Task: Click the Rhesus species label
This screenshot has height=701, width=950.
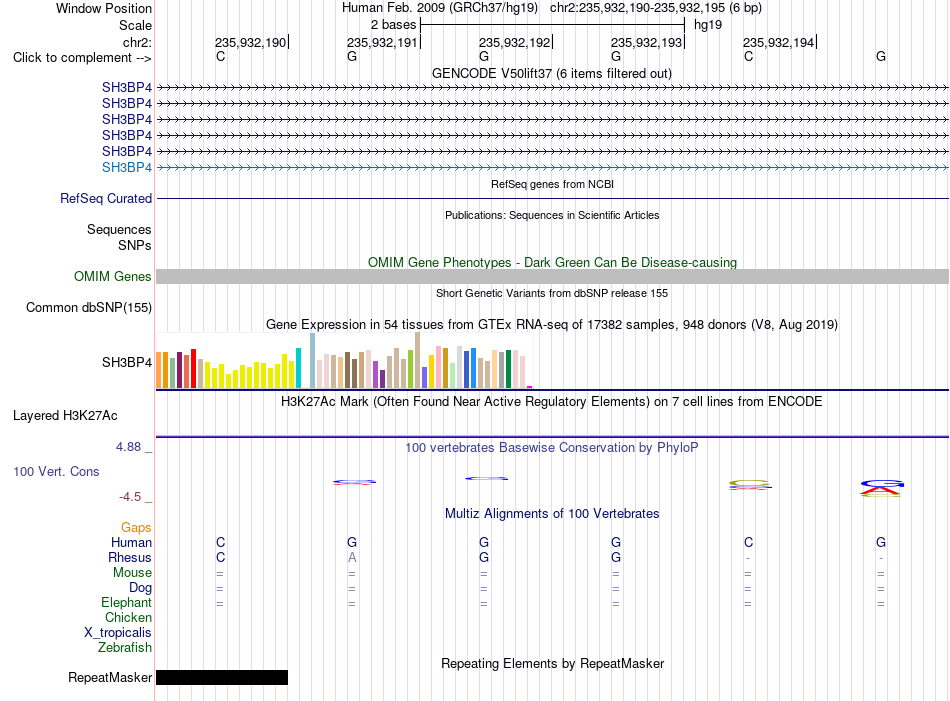Action: point(130,557)
